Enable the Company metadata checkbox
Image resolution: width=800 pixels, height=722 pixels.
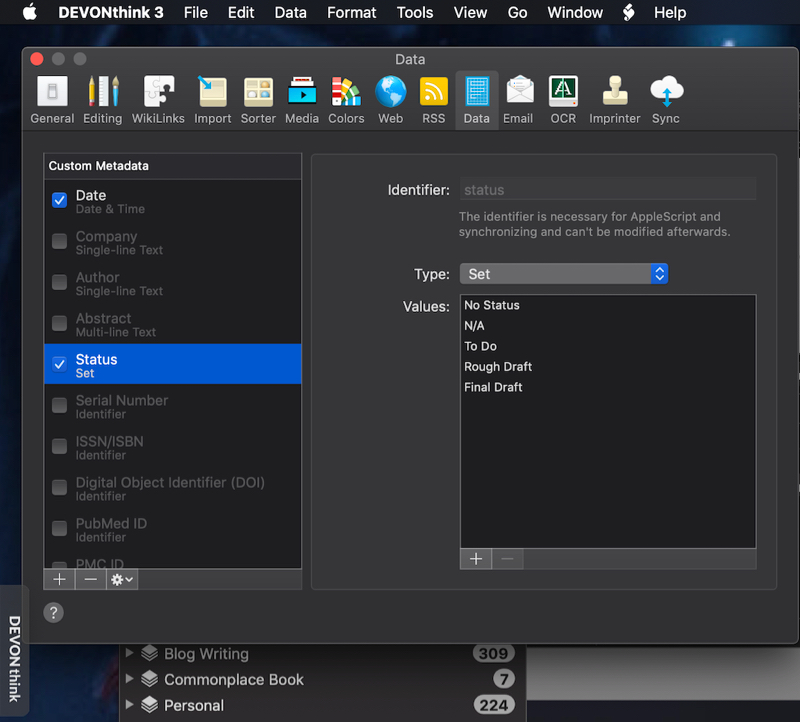point(59,241)
